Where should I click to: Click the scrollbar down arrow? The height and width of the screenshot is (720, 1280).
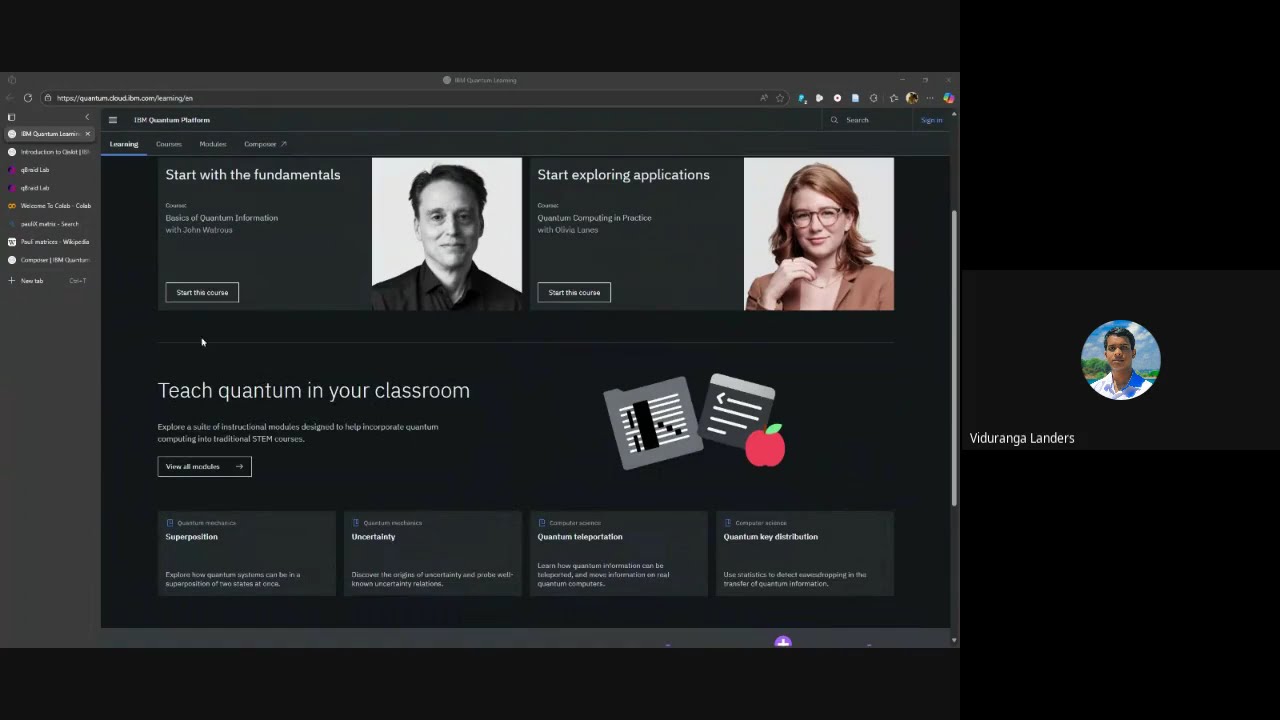click(x=954, y=640)
